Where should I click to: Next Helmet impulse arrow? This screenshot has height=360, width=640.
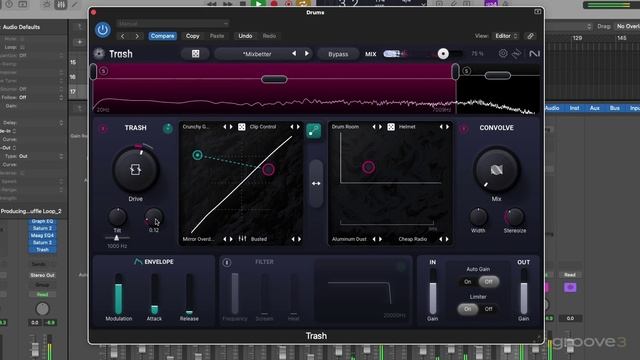(448, 127)
